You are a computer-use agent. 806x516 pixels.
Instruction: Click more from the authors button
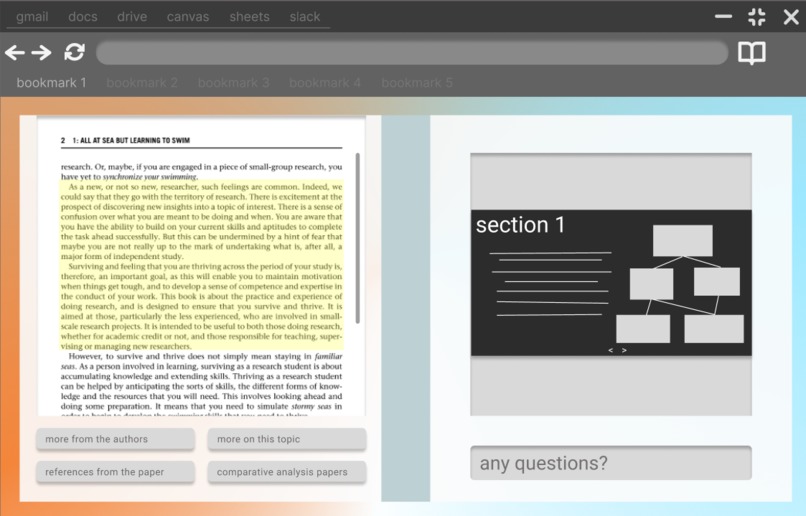(115, 439)
